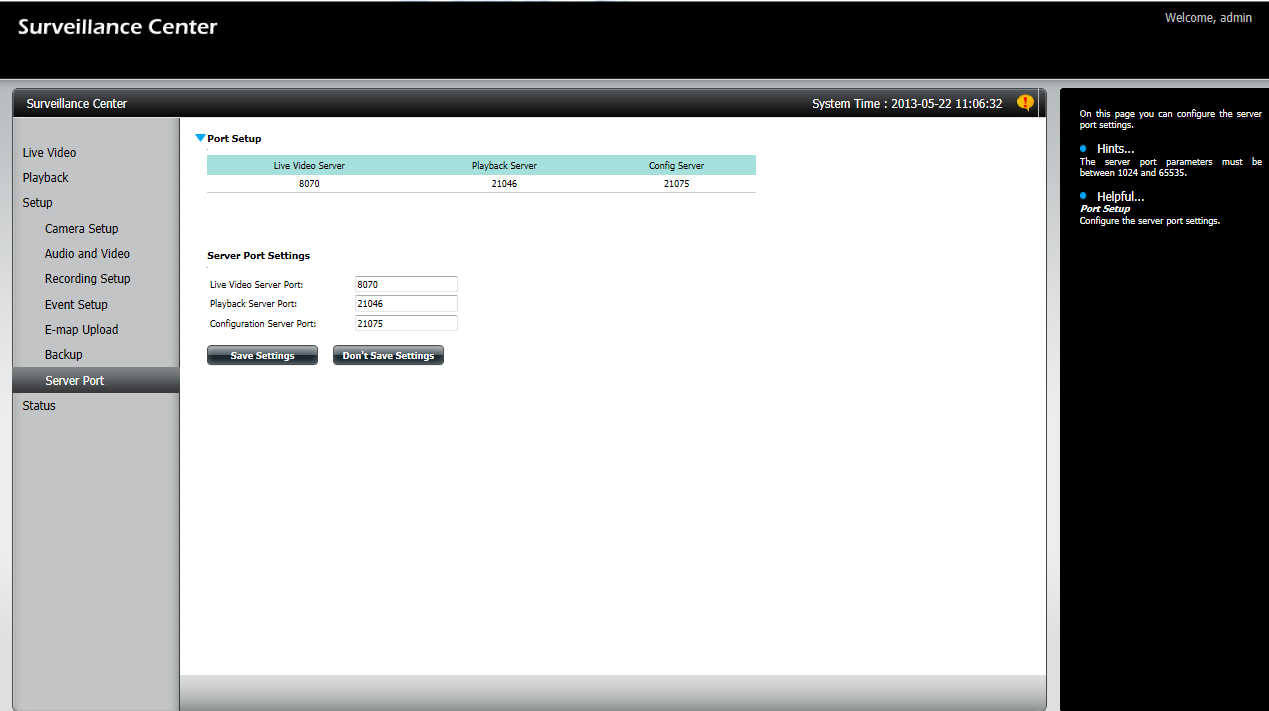Image resolution: width=1269 pixels, height=711 pixels.
Task: Click the Surveillance Center header logo
Action: [117, 27]
